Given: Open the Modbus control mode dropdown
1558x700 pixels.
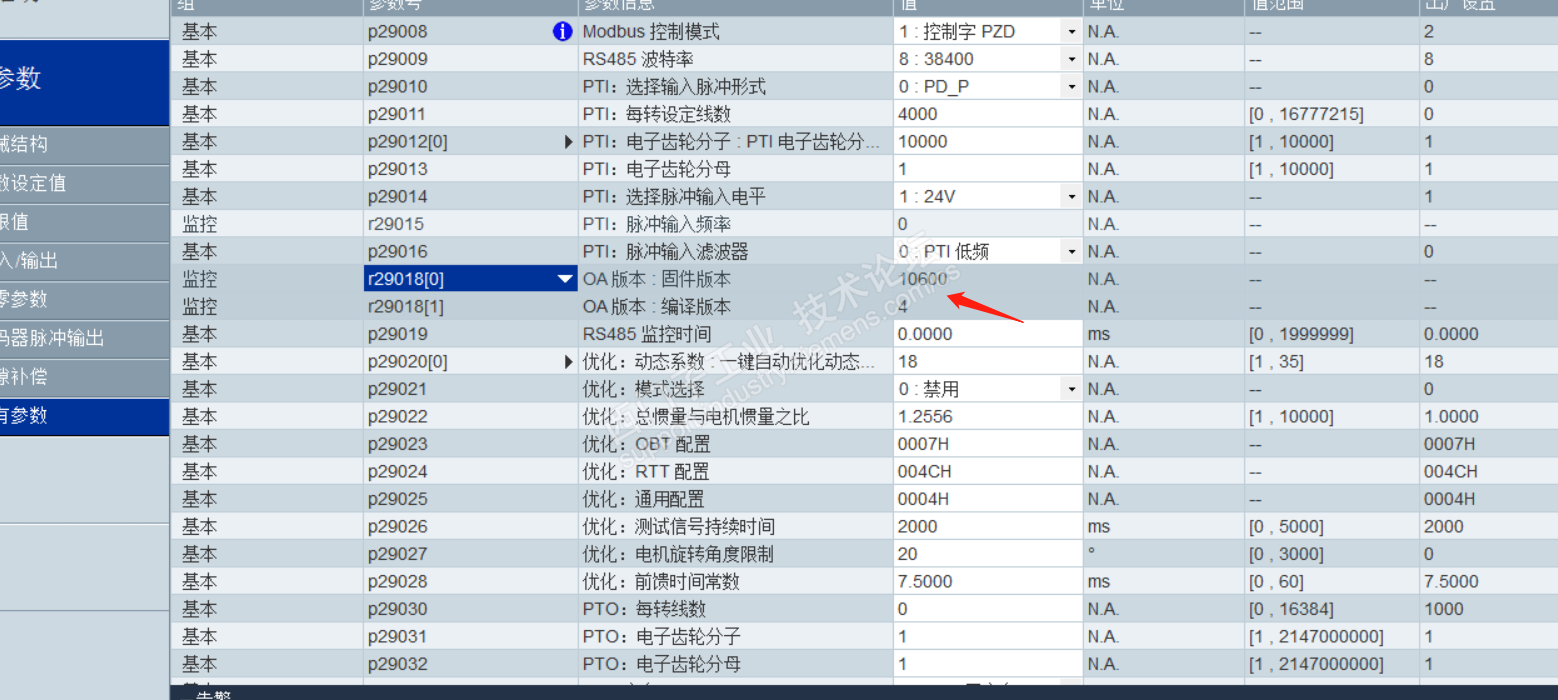Looking at the screenshot, I should click(1071, 32).
